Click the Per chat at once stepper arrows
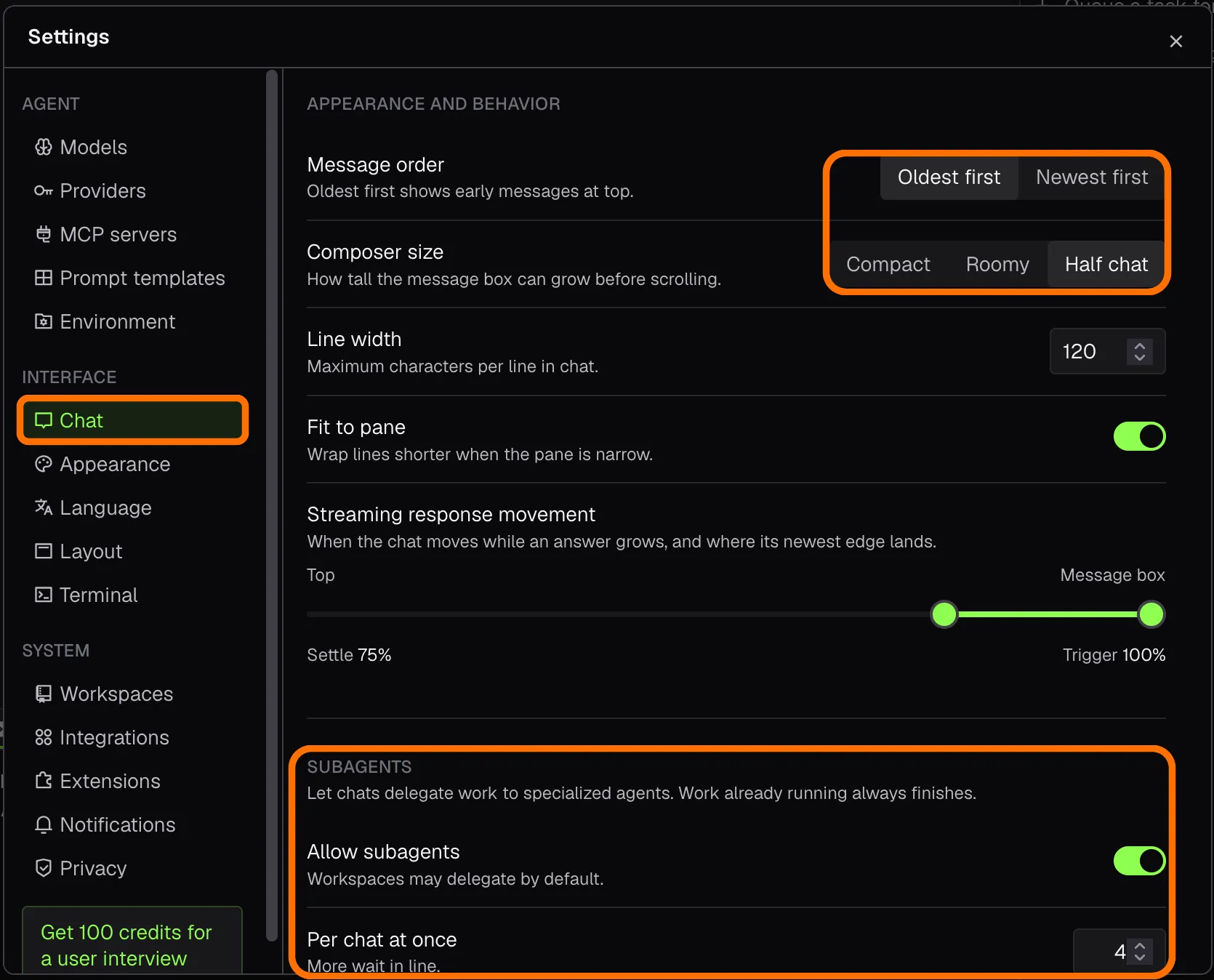This screenshot has width=1214, height=980. (x=1140, y=952)
